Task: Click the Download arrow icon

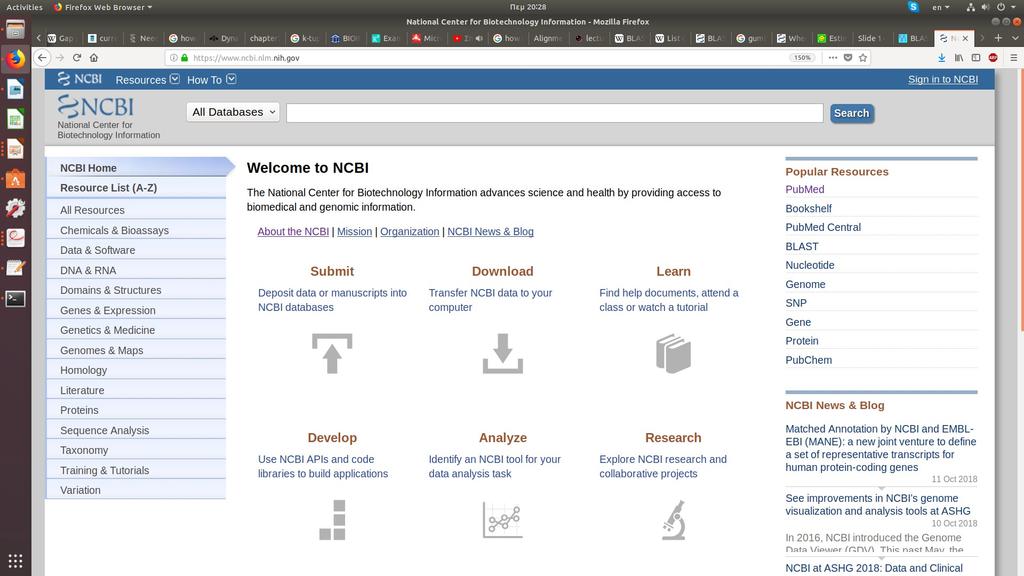Action: [502, 353]
